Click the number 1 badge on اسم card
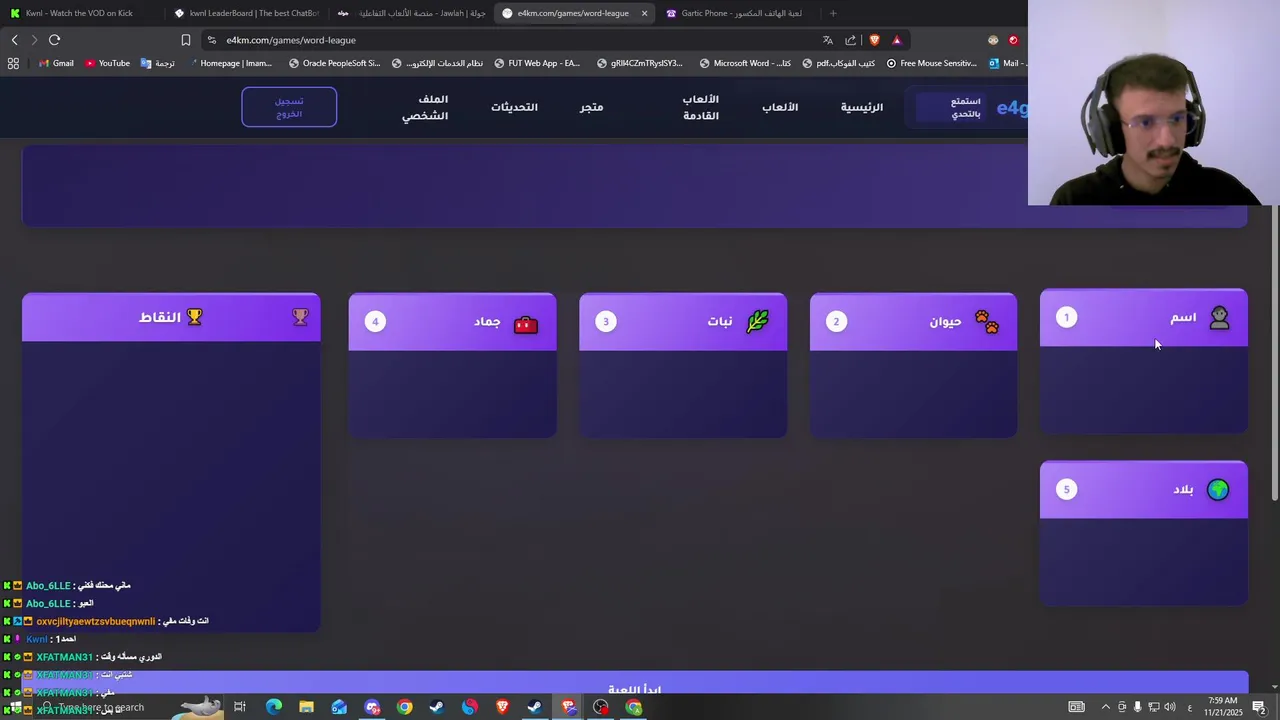Image resolution: width=1280 pixels, height=720 pixels. point(1066,317)
